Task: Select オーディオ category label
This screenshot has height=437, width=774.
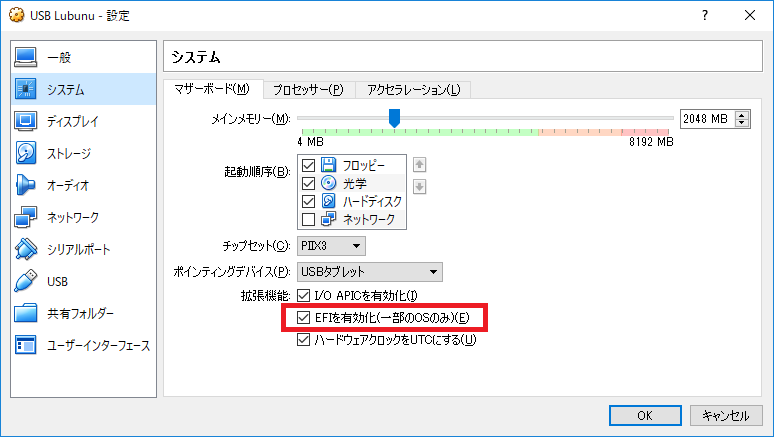Action: (x=68, y=186)
